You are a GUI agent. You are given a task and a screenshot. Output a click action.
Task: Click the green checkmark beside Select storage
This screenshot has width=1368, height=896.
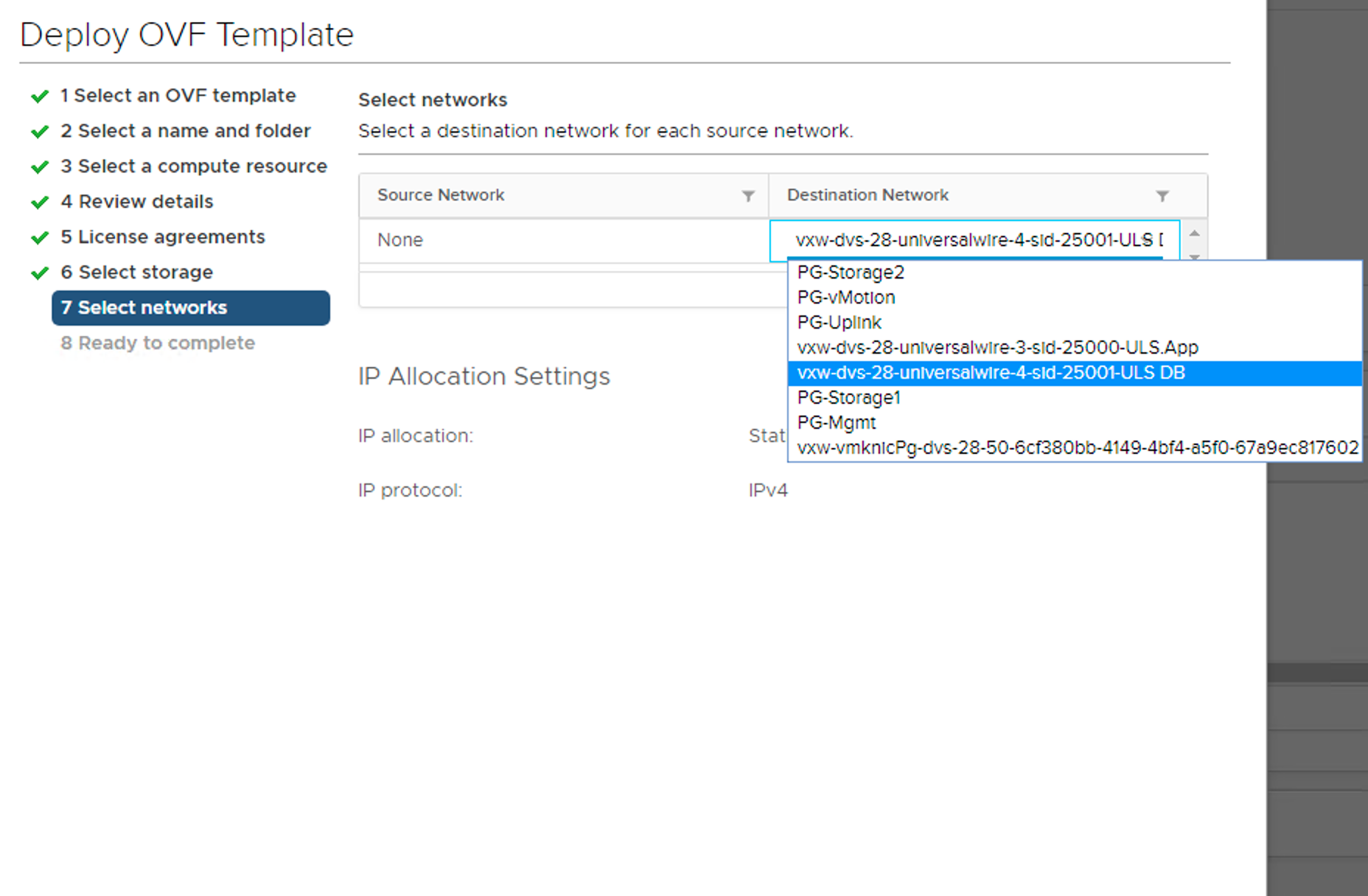pyautogui.click(x=40, y=273)
